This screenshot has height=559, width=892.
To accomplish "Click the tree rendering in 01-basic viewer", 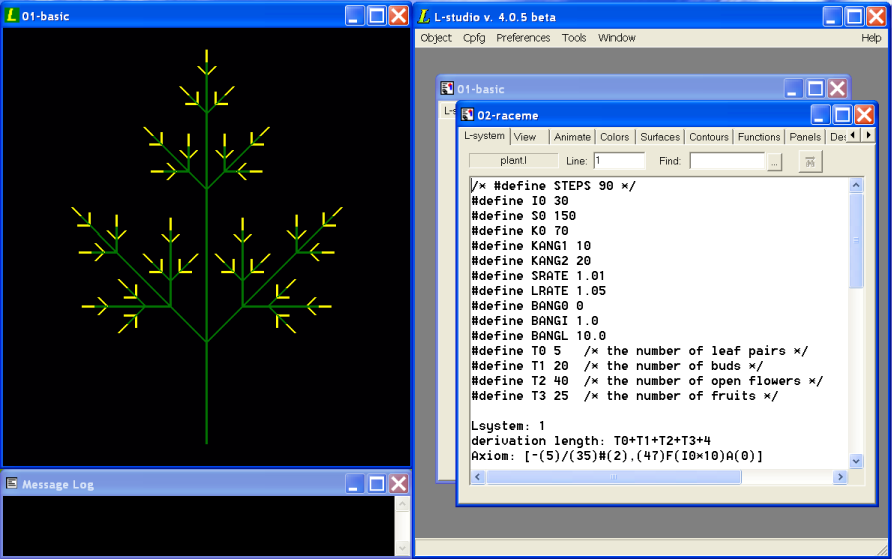I will tap(207, 247).
